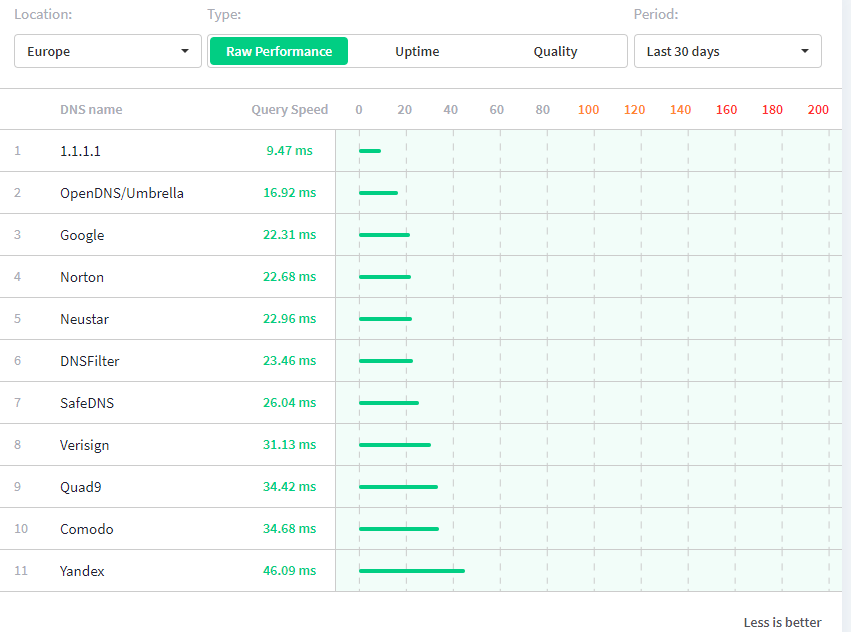Select the Norton DNS name

coord(82,277)
